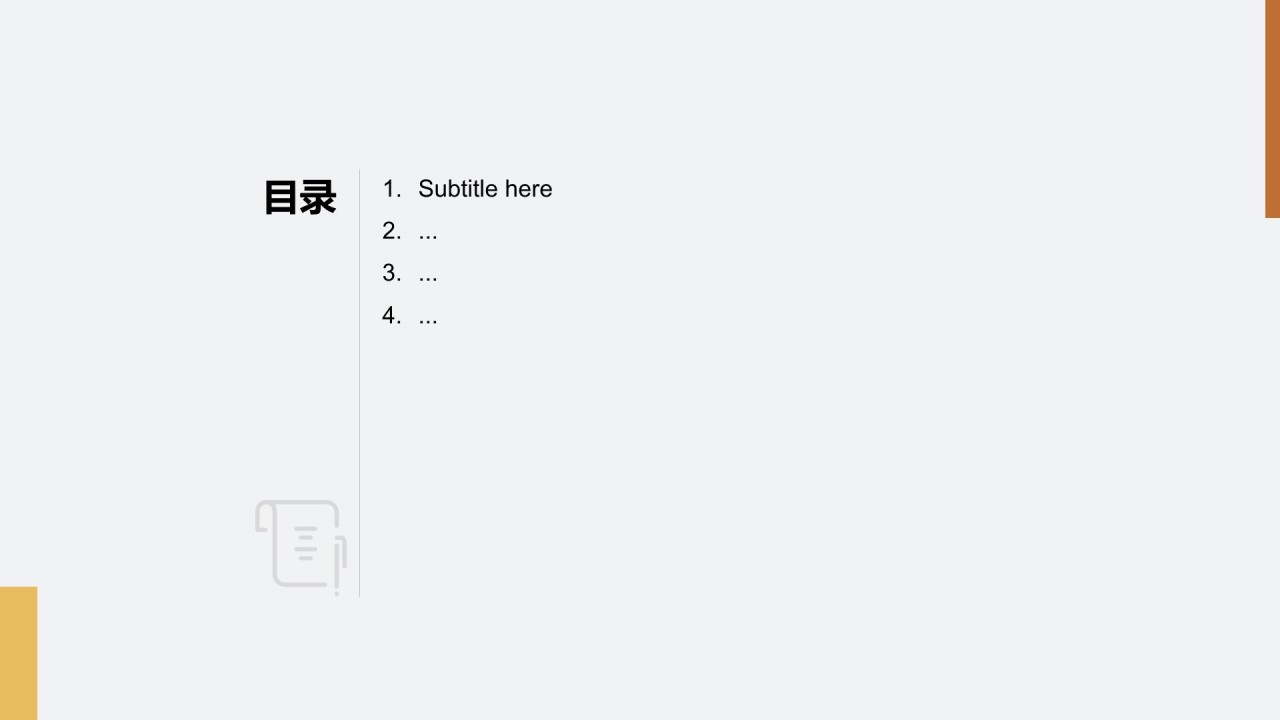This screenshot has width=1280, height=720.
Task: Click the 目 character in heading
Action: pos(281,197)
